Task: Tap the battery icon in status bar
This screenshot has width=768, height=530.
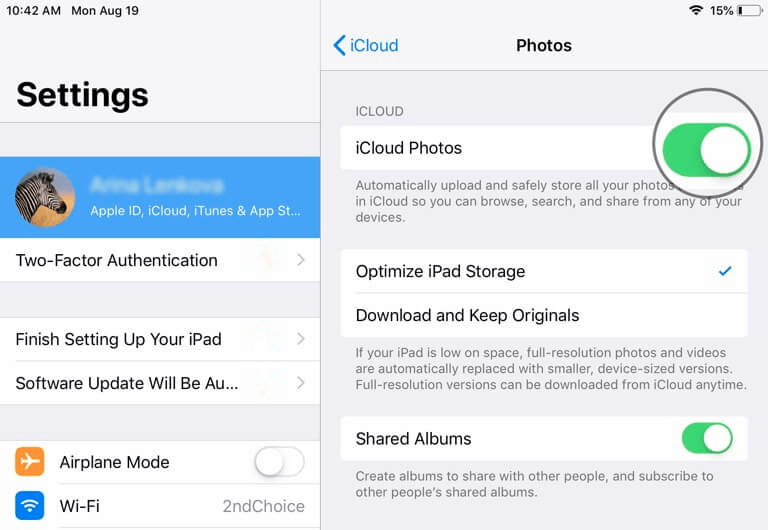Action: [749, 10]
